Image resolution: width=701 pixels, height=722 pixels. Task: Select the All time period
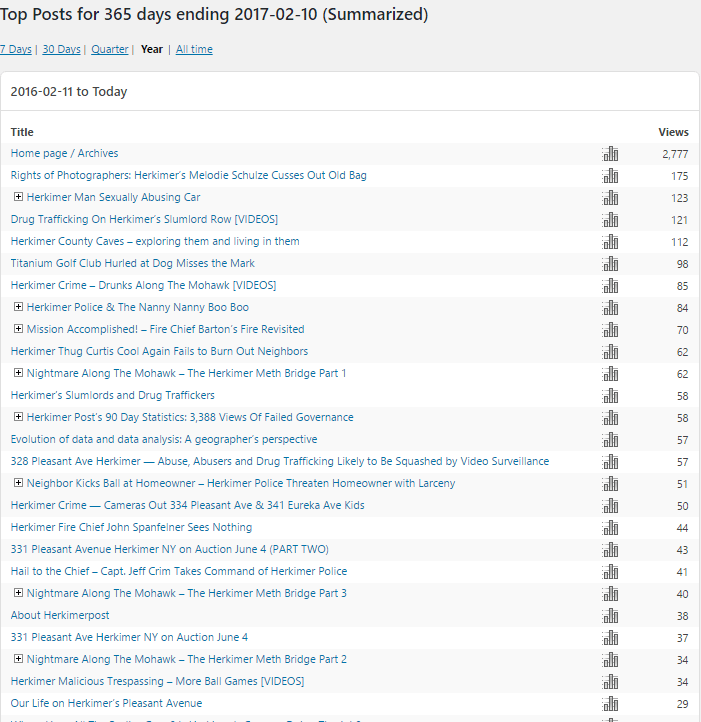(x=194, y=49)
